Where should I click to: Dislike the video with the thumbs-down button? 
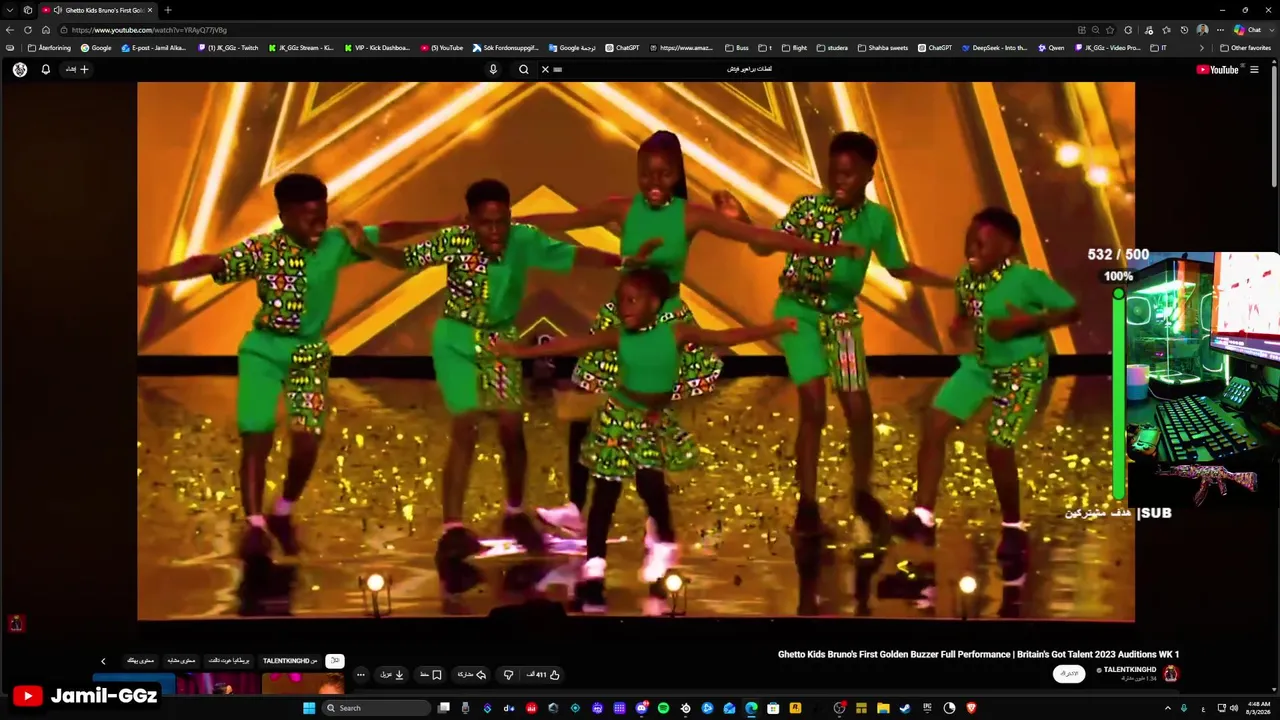click(508, 675)
